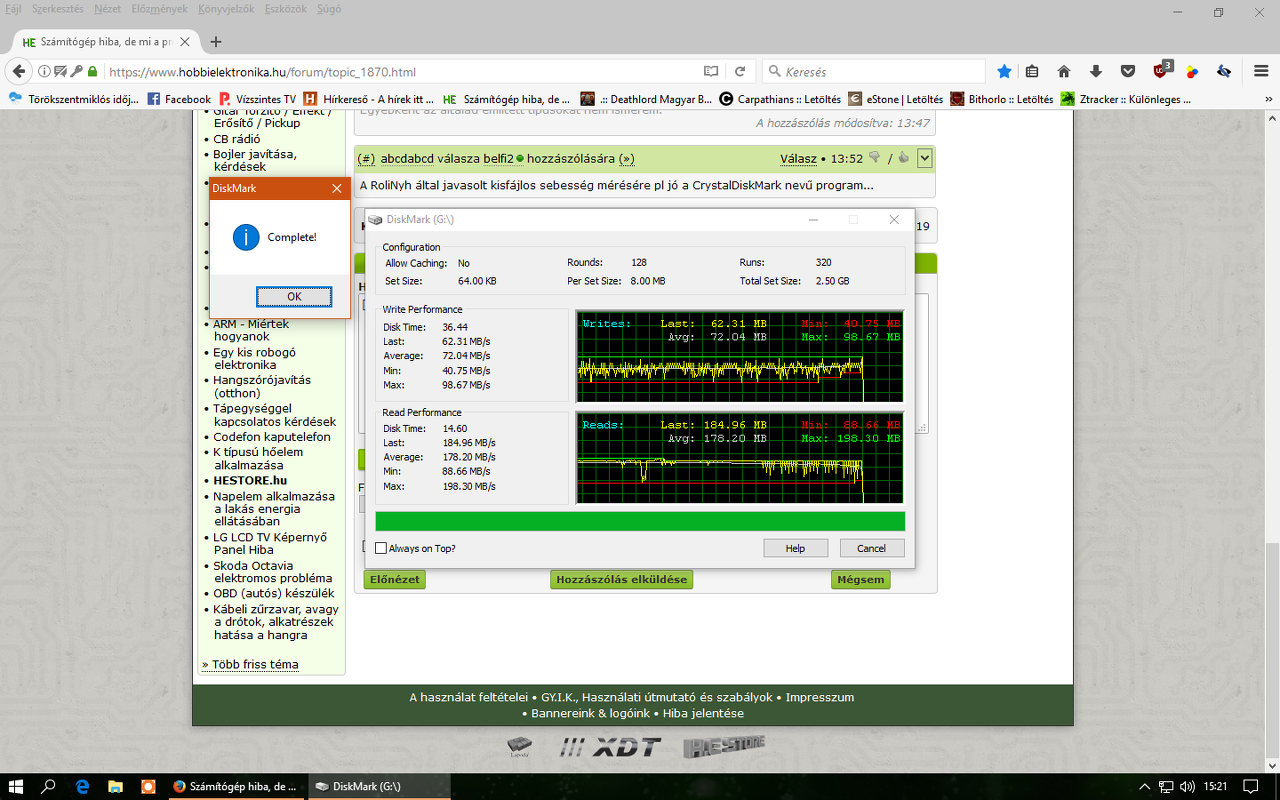Open the Nézet menu
The image size is (1280, 800).
(x=107, y=9)
